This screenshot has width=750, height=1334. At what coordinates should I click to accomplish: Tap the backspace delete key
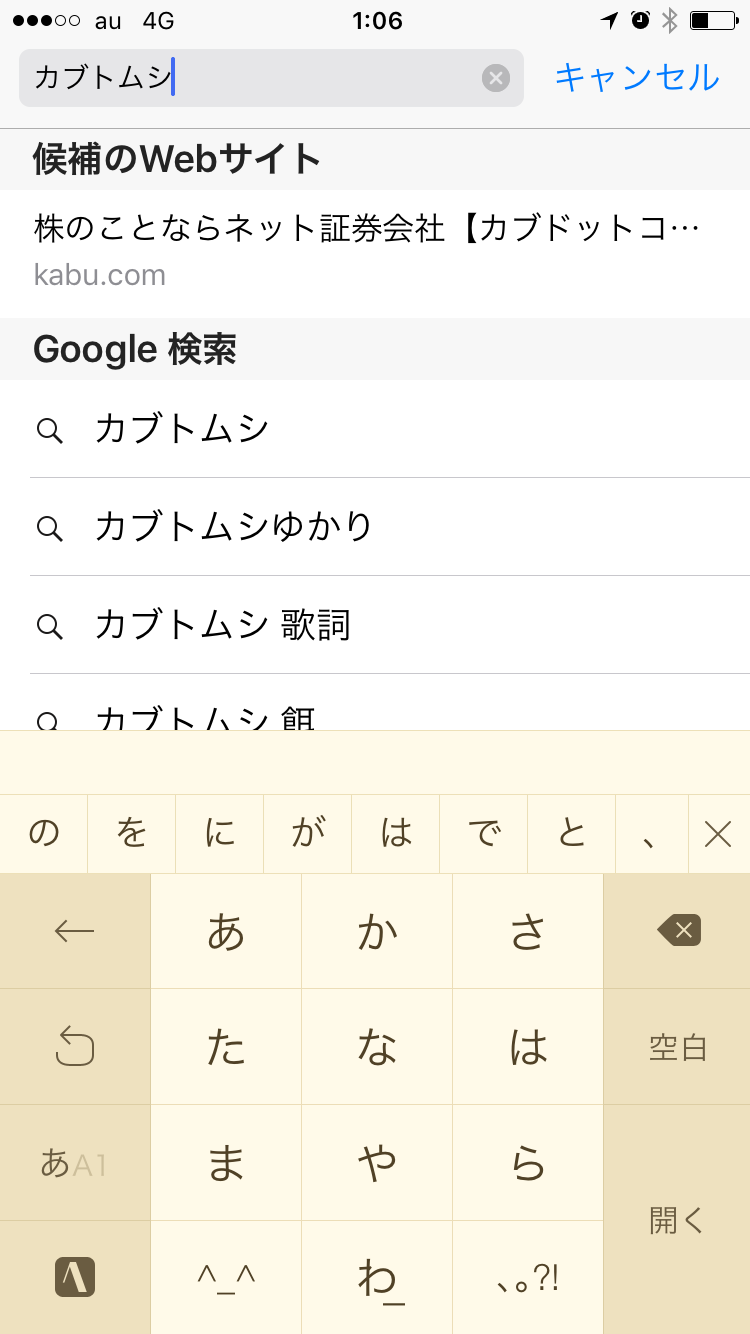679,931
